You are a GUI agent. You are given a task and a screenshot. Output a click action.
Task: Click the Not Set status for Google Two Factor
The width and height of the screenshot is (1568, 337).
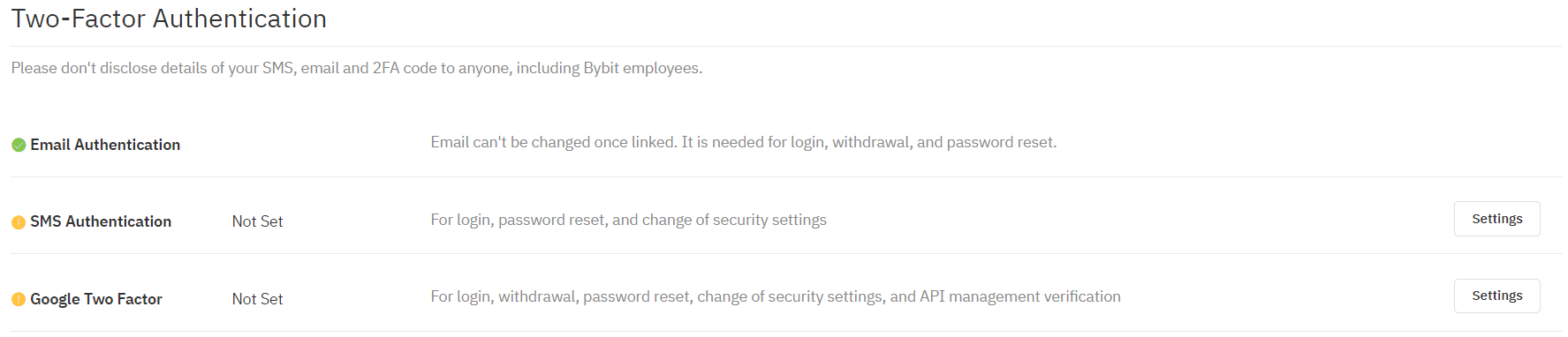257,299
